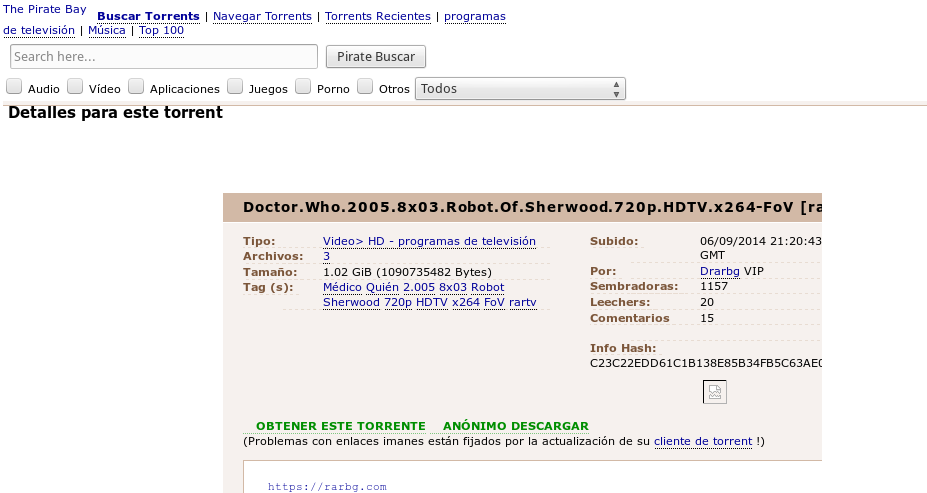Click the Detalles para este torrent heading
927x493 pixels.
(x=115, y=113)
